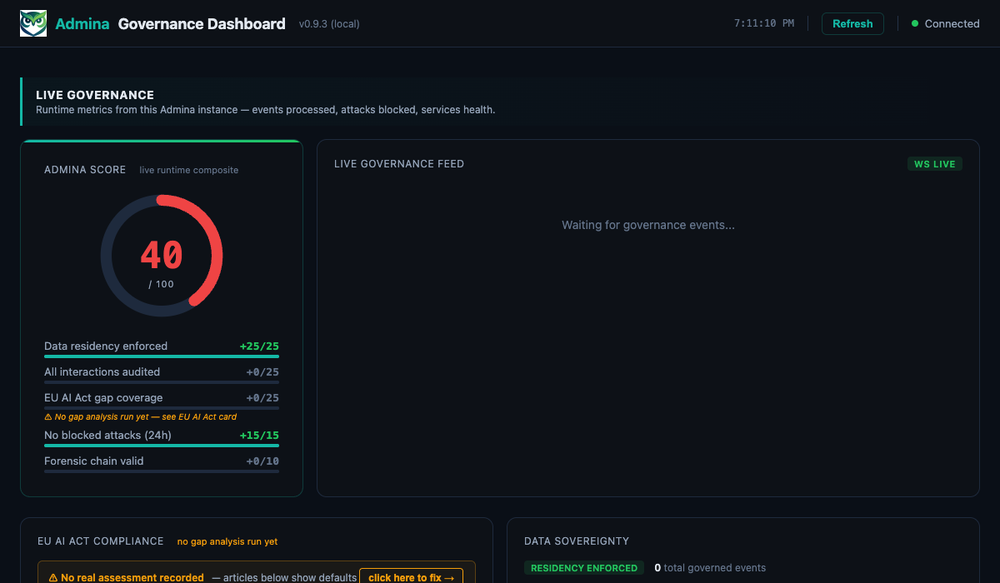Image resolution: width=1000 pixels, height=583 pixels.
Task: Click the '+25/25' score value
Action: click(x=259, y=346)
